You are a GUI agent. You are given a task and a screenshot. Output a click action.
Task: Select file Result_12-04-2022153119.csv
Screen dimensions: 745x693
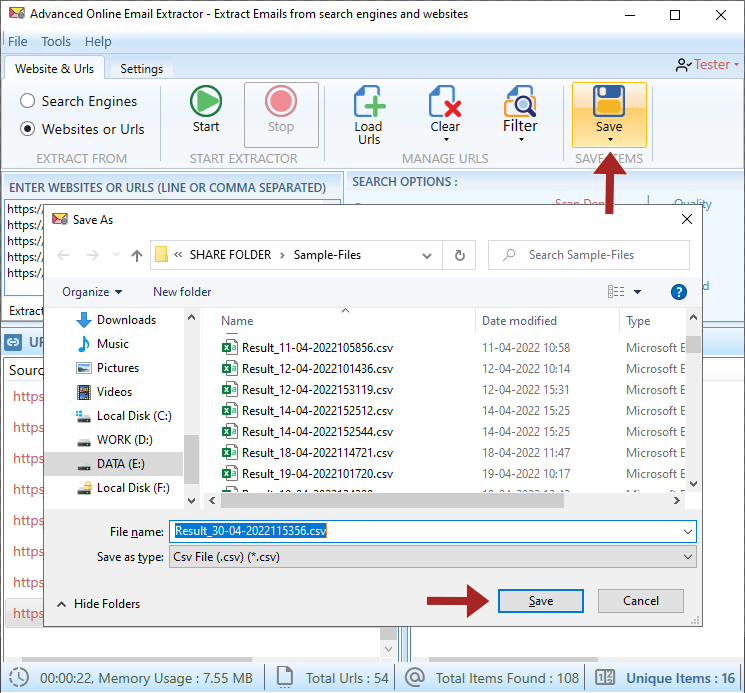[x=307, y=389]
